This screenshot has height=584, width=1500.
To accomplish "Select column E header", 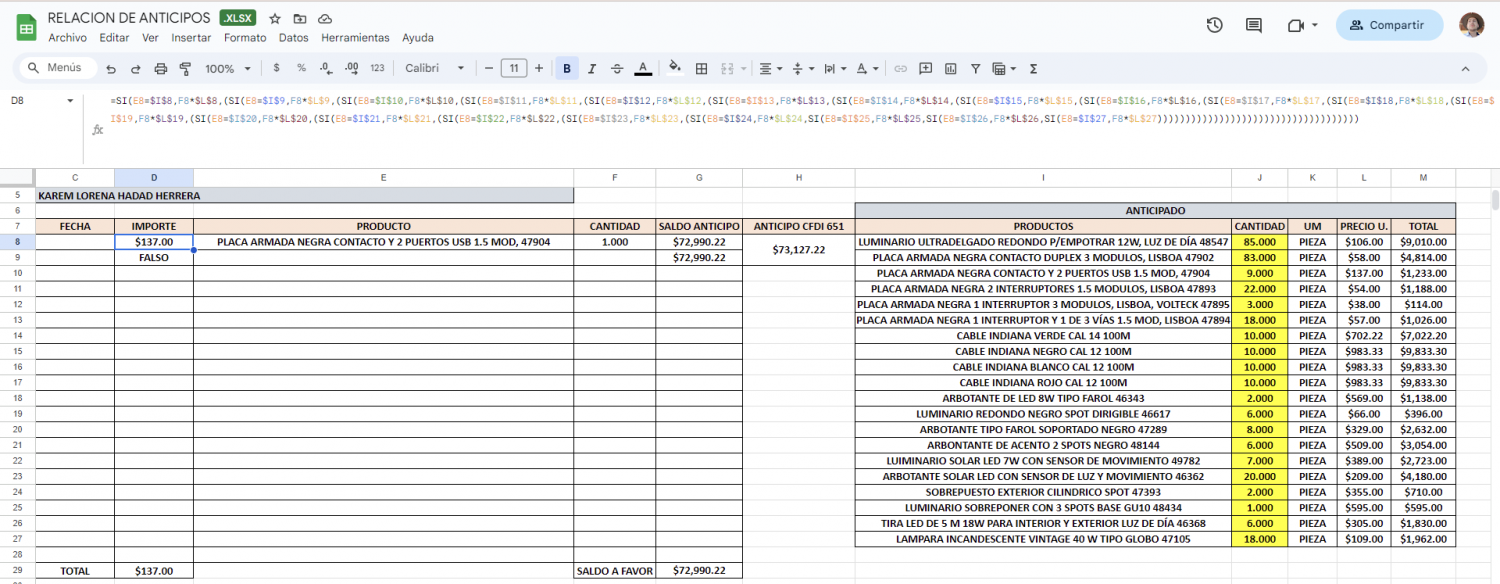I will 383,177.
